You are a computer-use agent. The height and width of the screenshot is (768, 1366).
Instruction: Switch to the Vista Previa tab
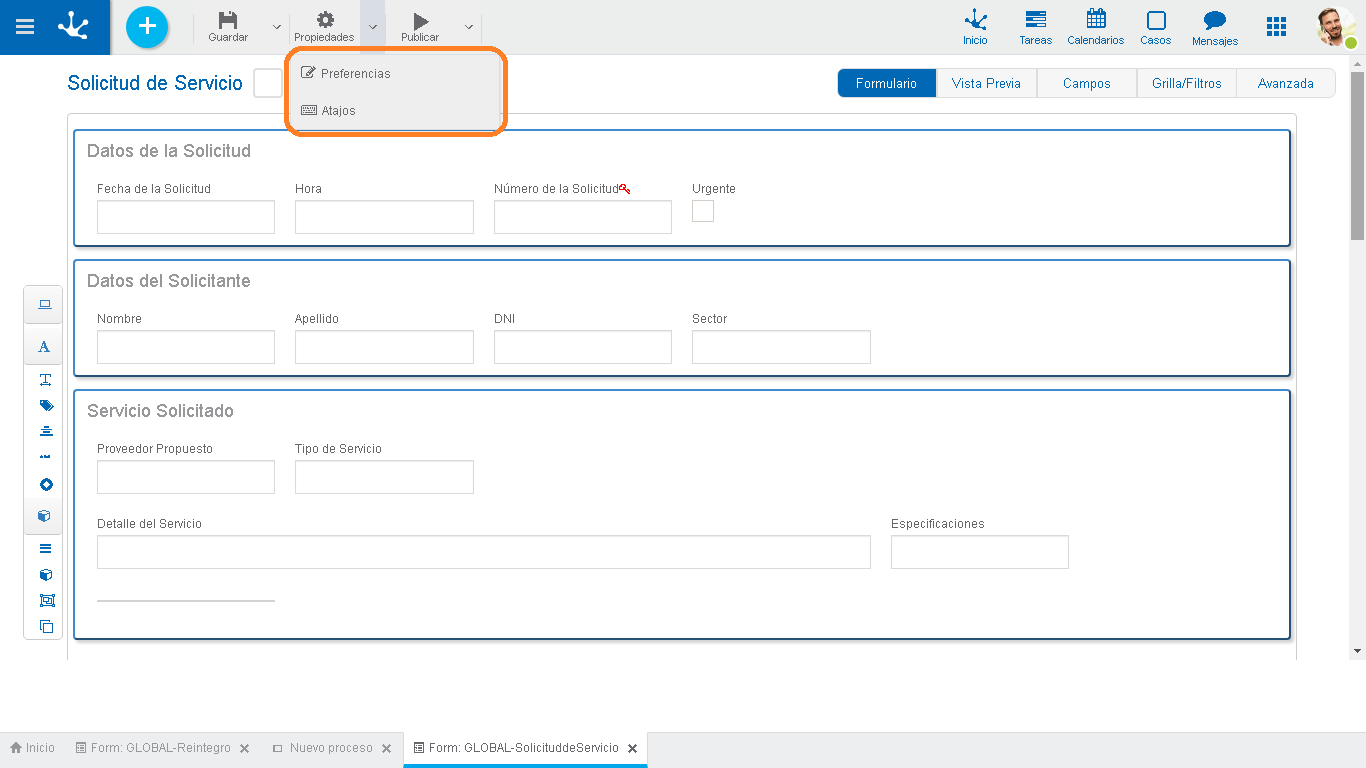tap(986, 83)
